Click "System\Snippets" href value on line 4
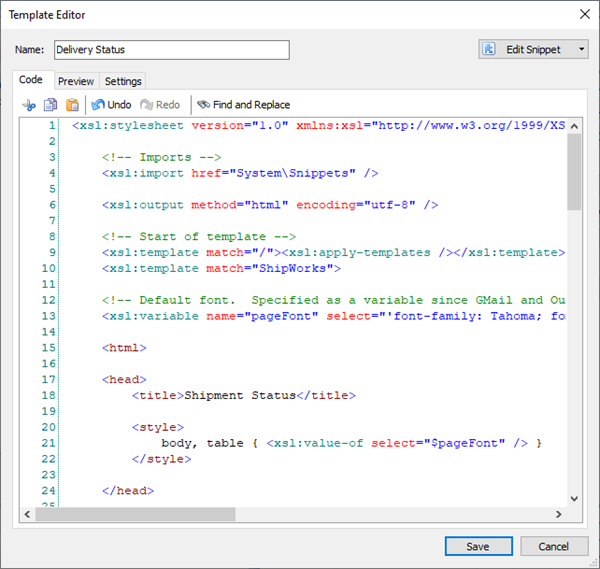The height and width of the screenshot is (569, 600). click(292, 173)
